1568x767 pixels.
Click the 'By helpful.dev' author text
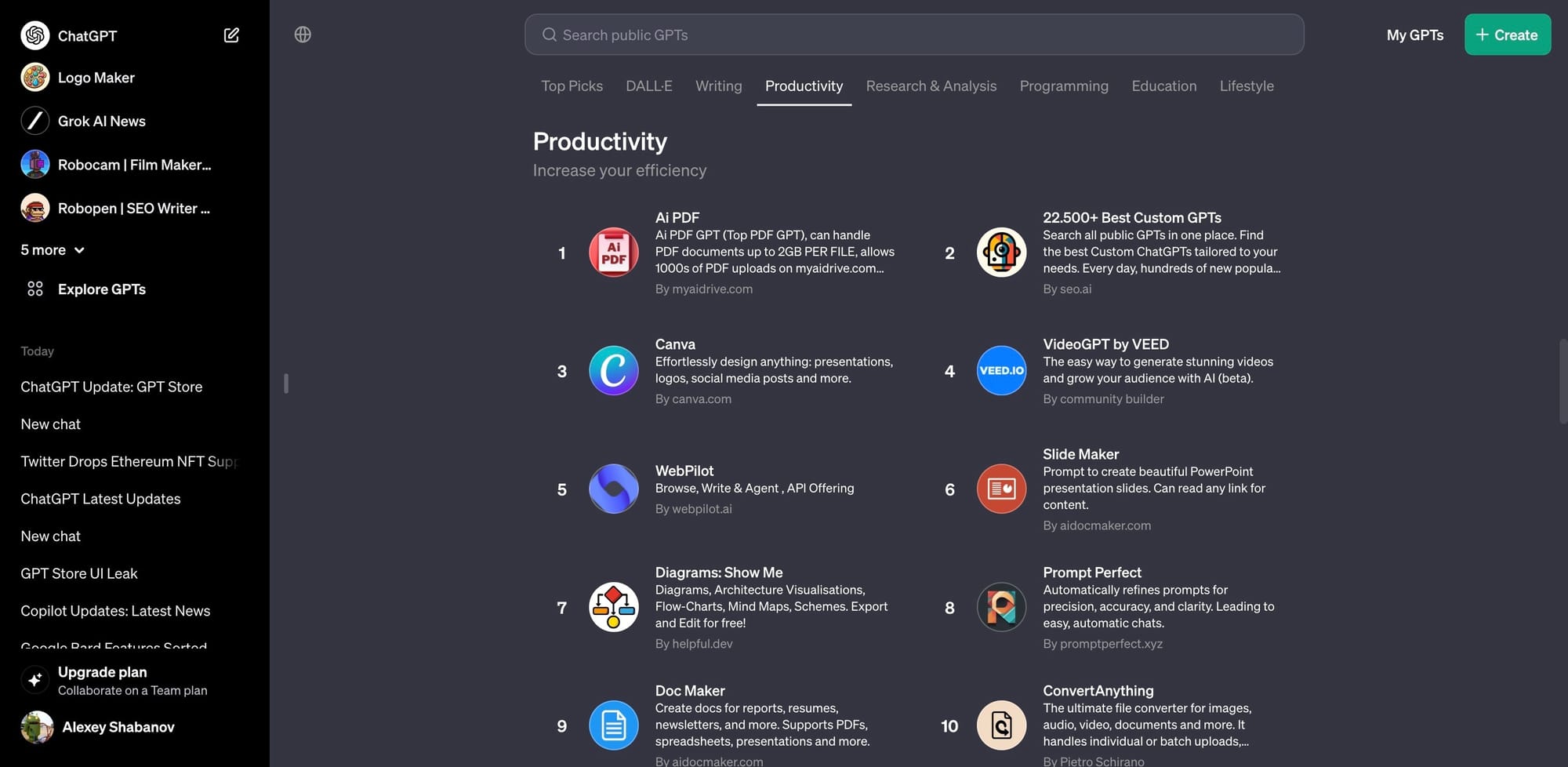coord(694,643)
